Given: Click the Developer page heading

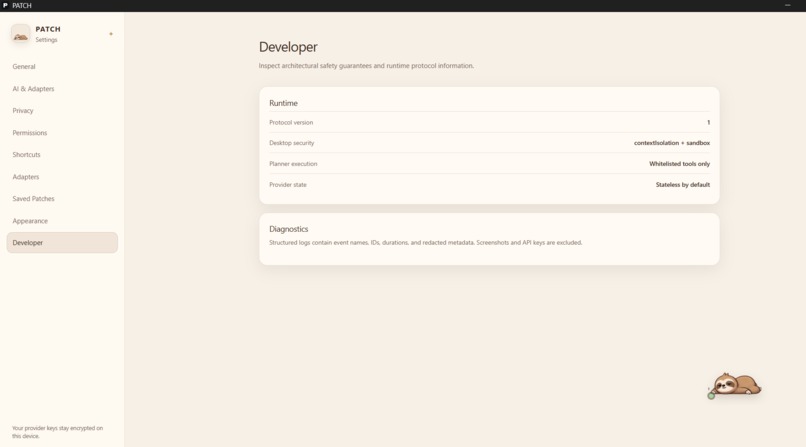Looking at the screenshot, I should 288,47.
